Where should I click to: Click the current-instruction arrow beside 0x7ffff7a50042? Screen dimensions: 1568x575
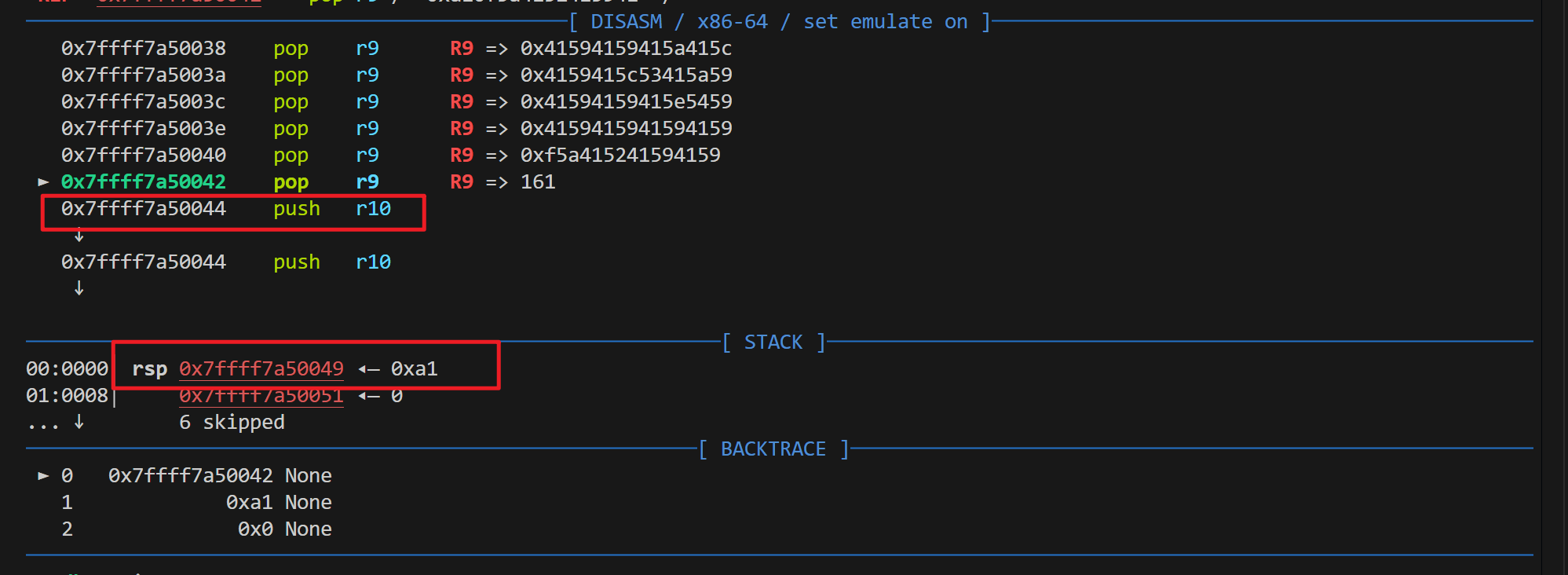(43, 182)
